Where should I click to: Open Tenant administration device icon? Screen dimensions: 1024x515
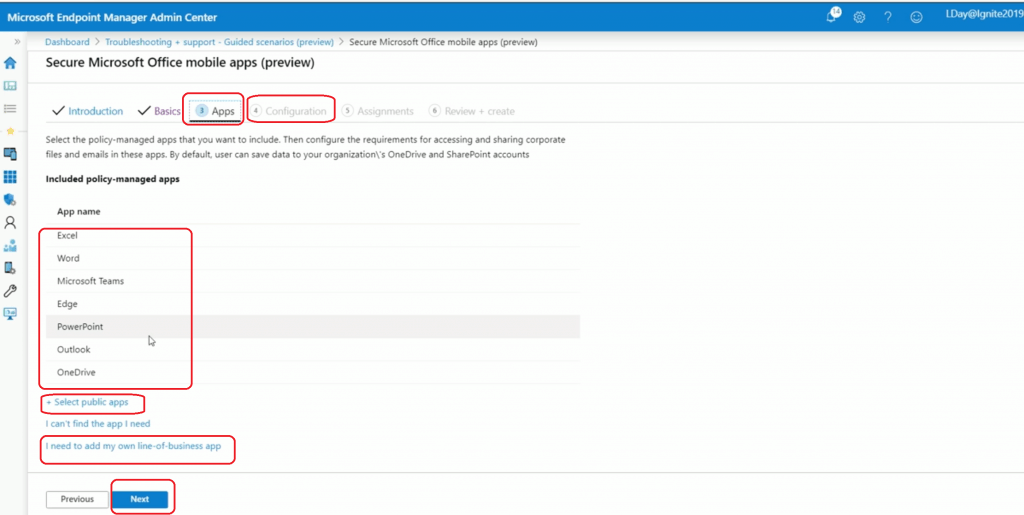(10, 268)
